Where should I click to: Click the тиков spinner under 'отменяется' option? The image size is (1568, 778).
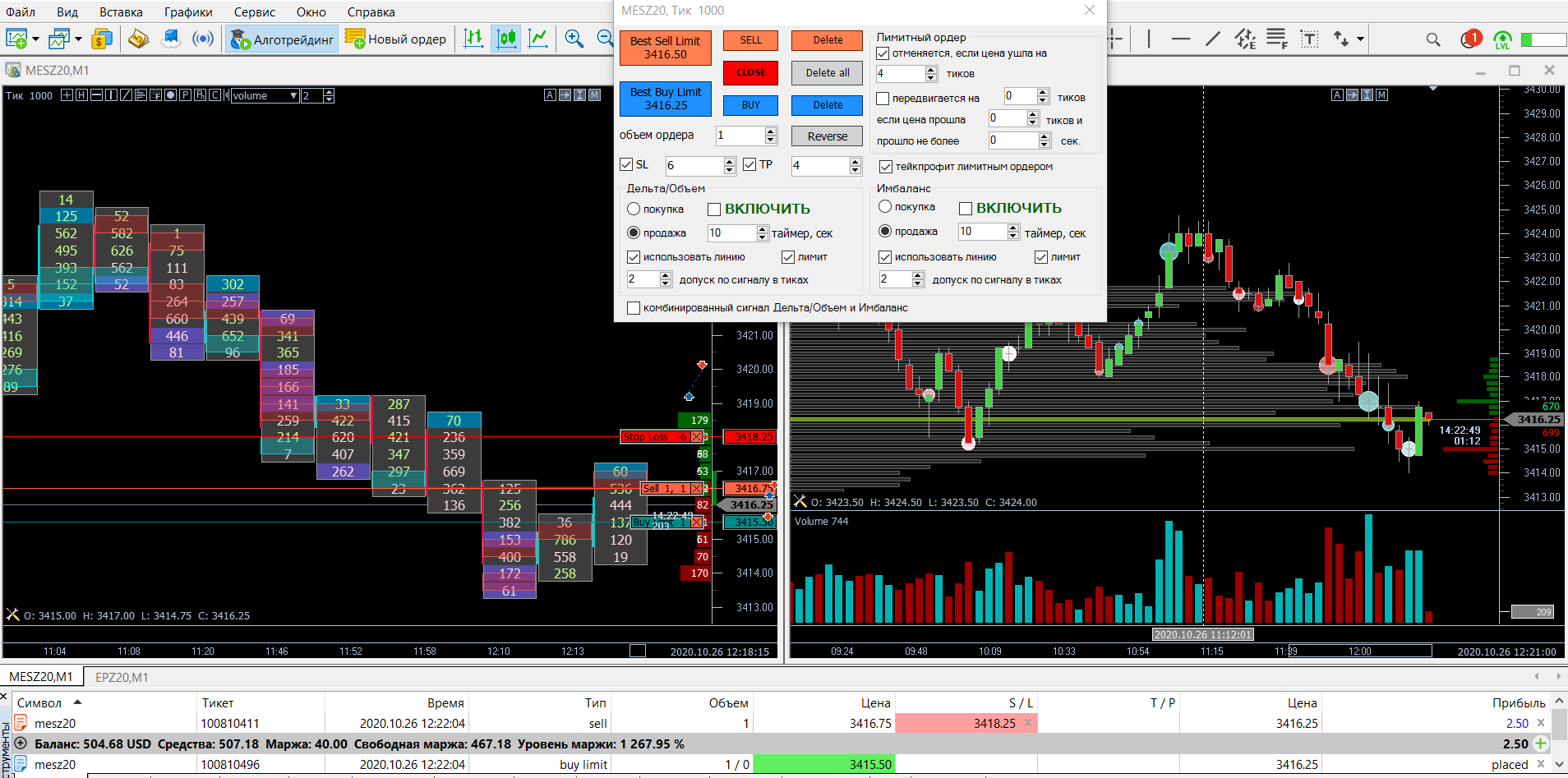(x=931, y=74)
